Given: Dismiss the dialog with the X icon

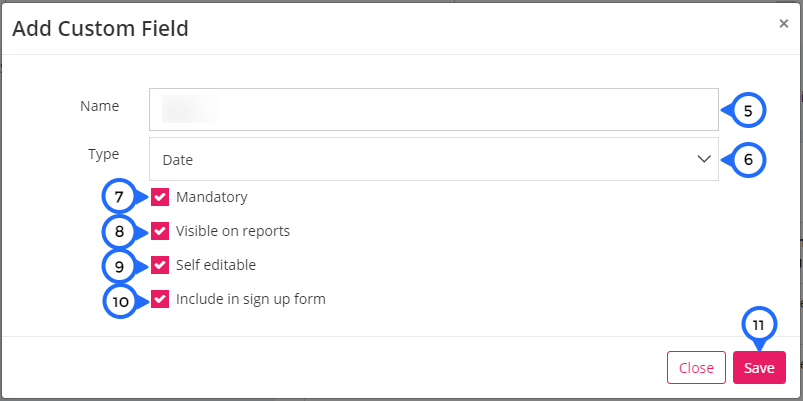Looking at the screenshot, I should tap(784, 23).
